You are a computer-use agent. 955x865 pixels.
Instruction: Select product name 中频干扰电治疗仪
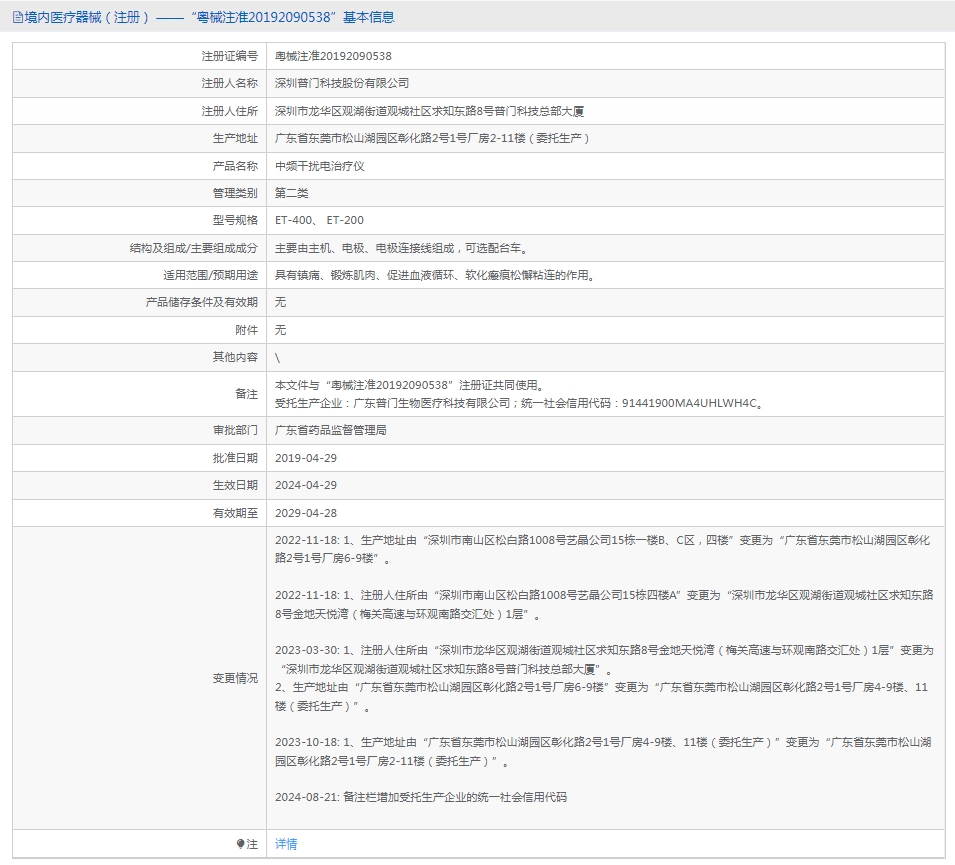click(x=320, y=166)
